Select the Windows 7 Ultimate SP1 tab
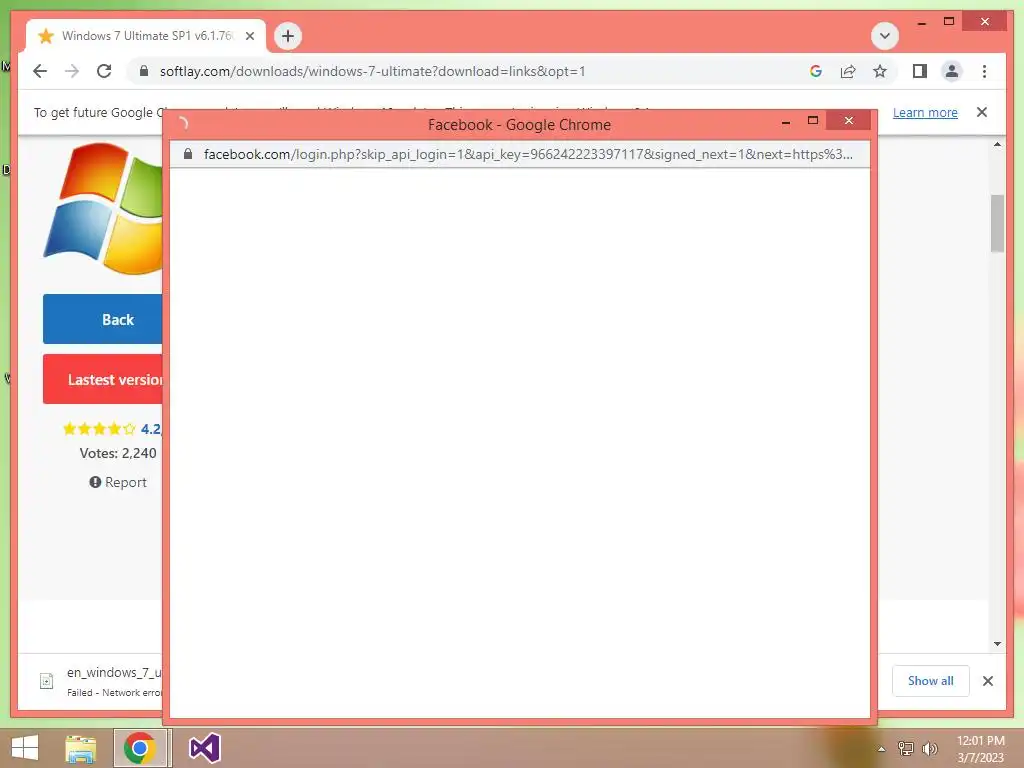 point(146,36)
